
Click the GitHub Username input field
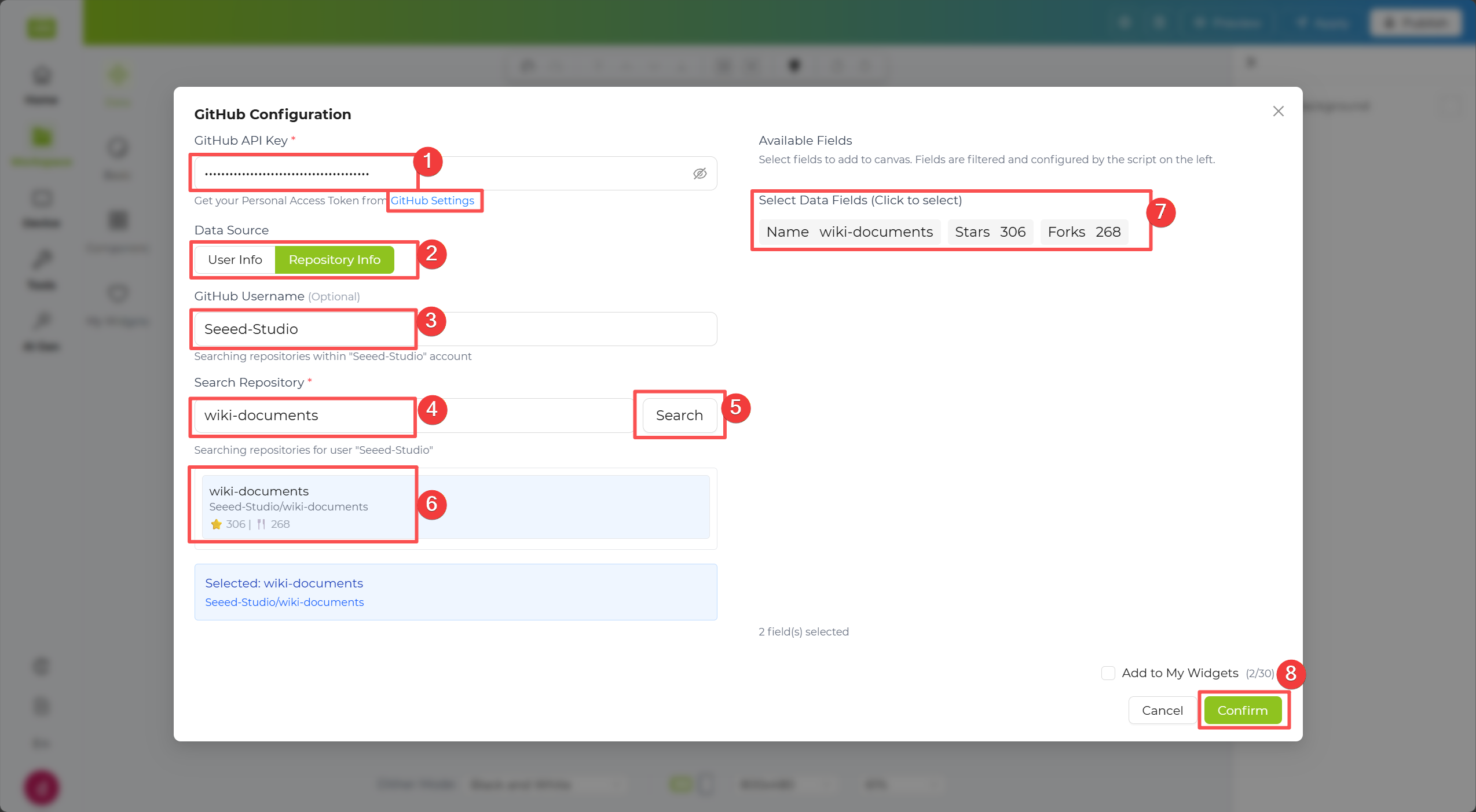[x=456, y=329]
